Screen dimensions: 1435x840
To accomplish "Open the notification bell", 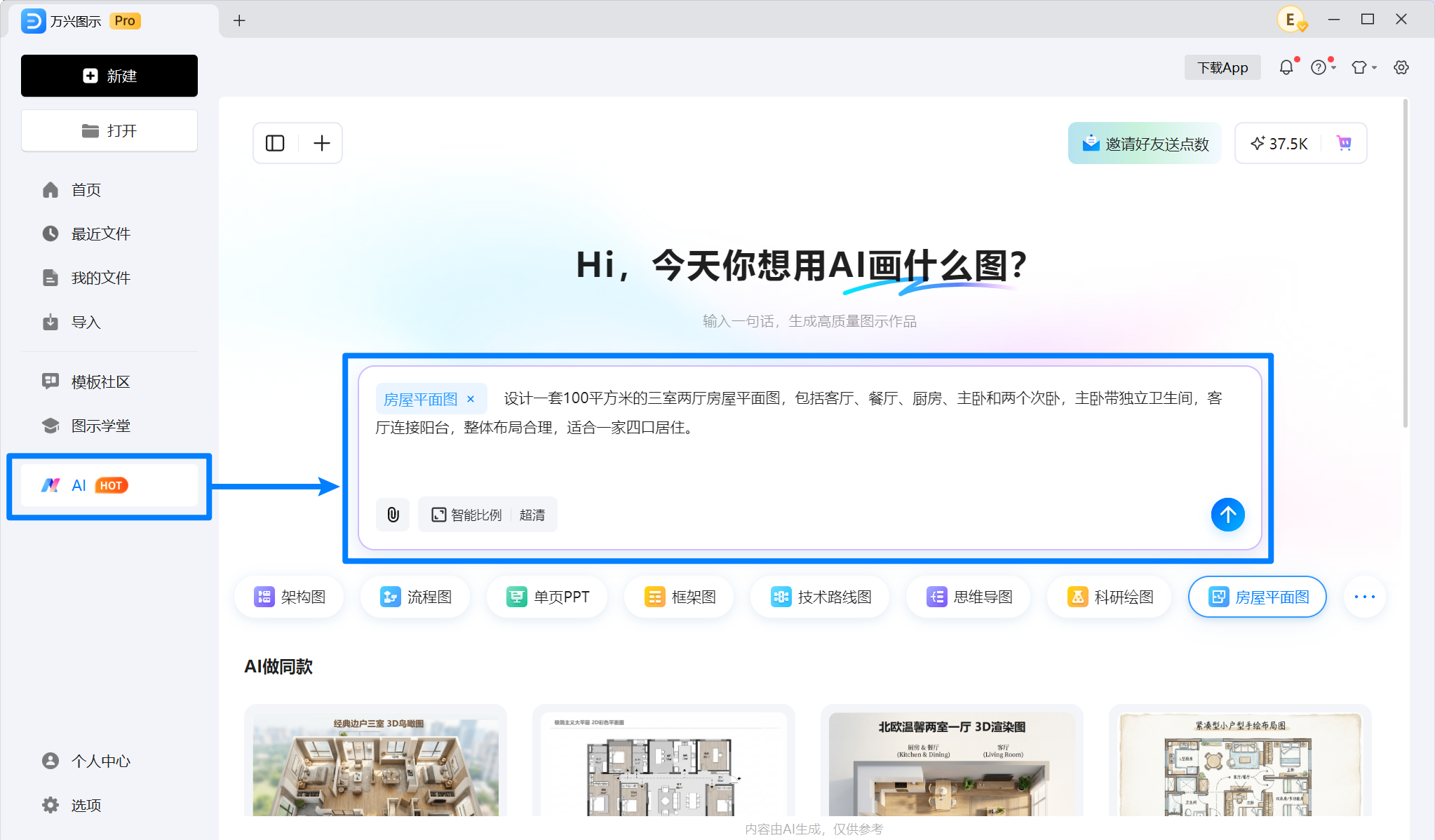I will point(1286,67).
